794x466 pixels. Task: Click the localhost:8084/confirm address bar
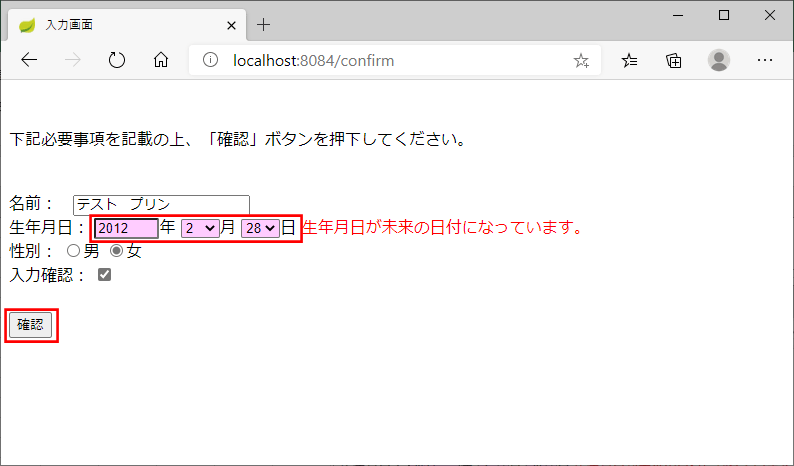click(x=395, y=60)
